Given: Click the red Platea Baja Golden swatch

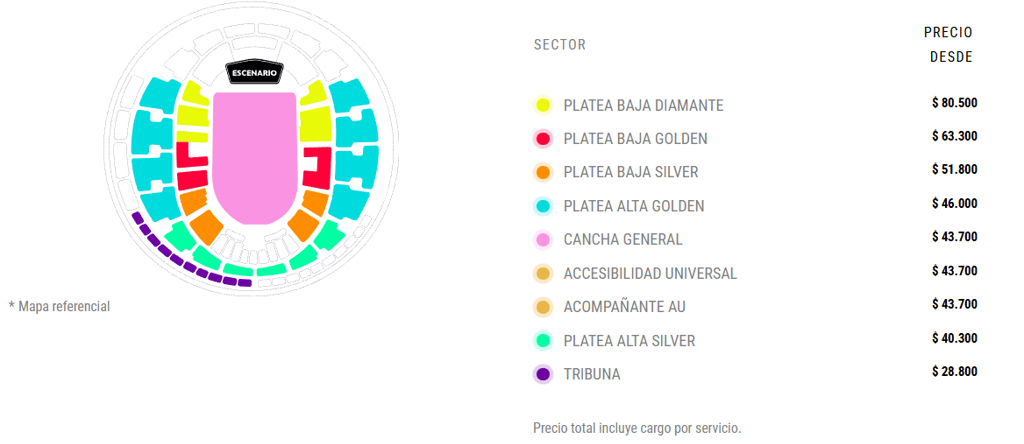Looking at the screenshot, I should point(543,139).
